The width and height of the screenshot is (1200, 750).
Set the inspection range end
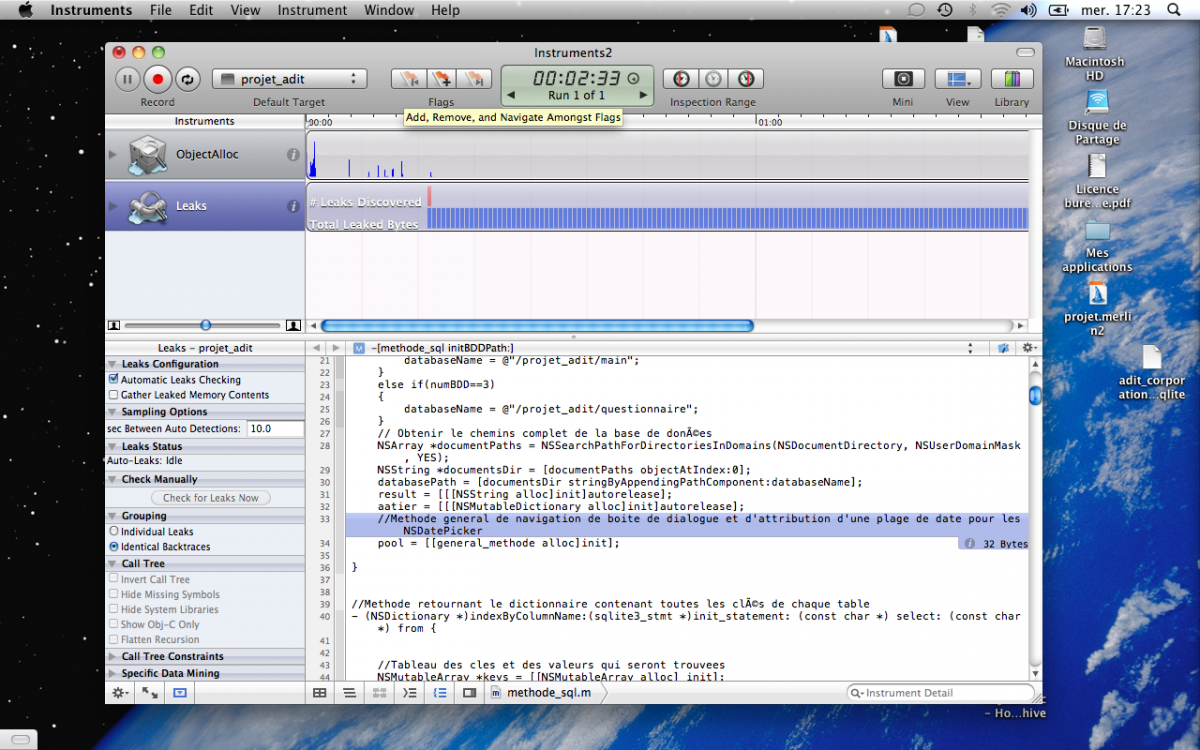click(x=746, y=79)
